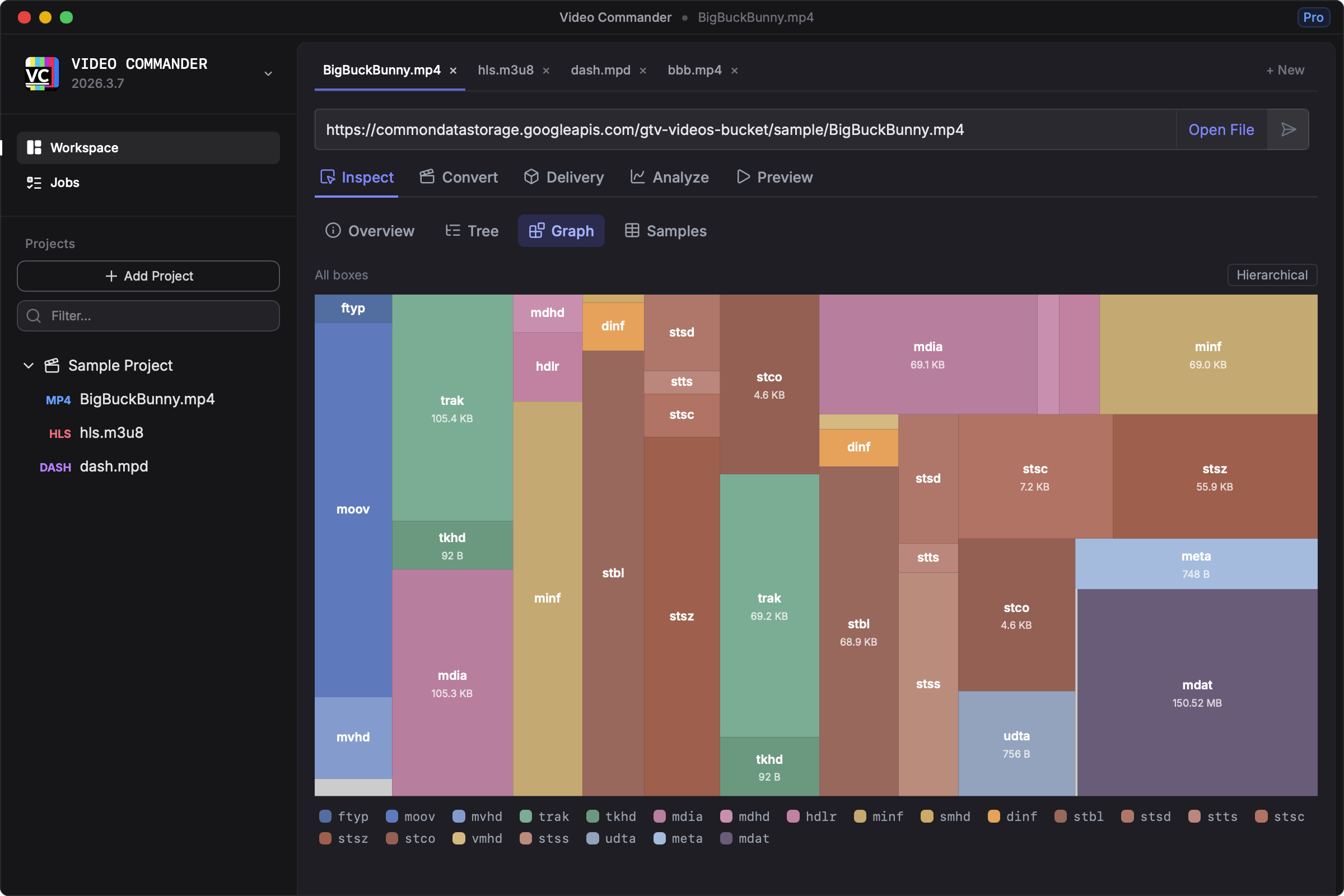
Task: Toggle the Hierarchical layout button
Action: click(1271, 275)
